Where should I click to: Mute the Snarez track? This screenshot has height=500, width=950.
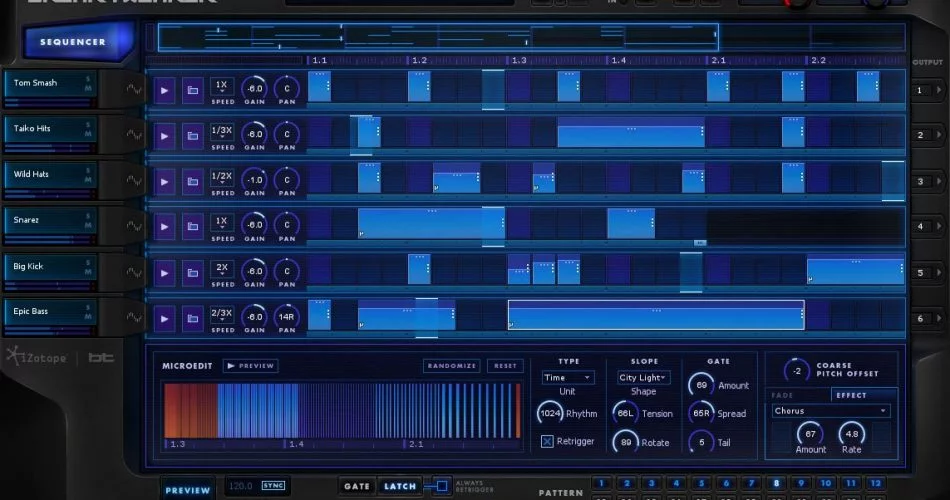coord(88,225)
